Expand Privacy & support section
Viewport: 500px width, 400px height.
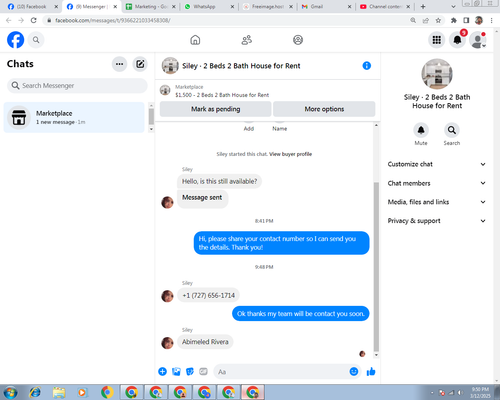coord(437,221)
